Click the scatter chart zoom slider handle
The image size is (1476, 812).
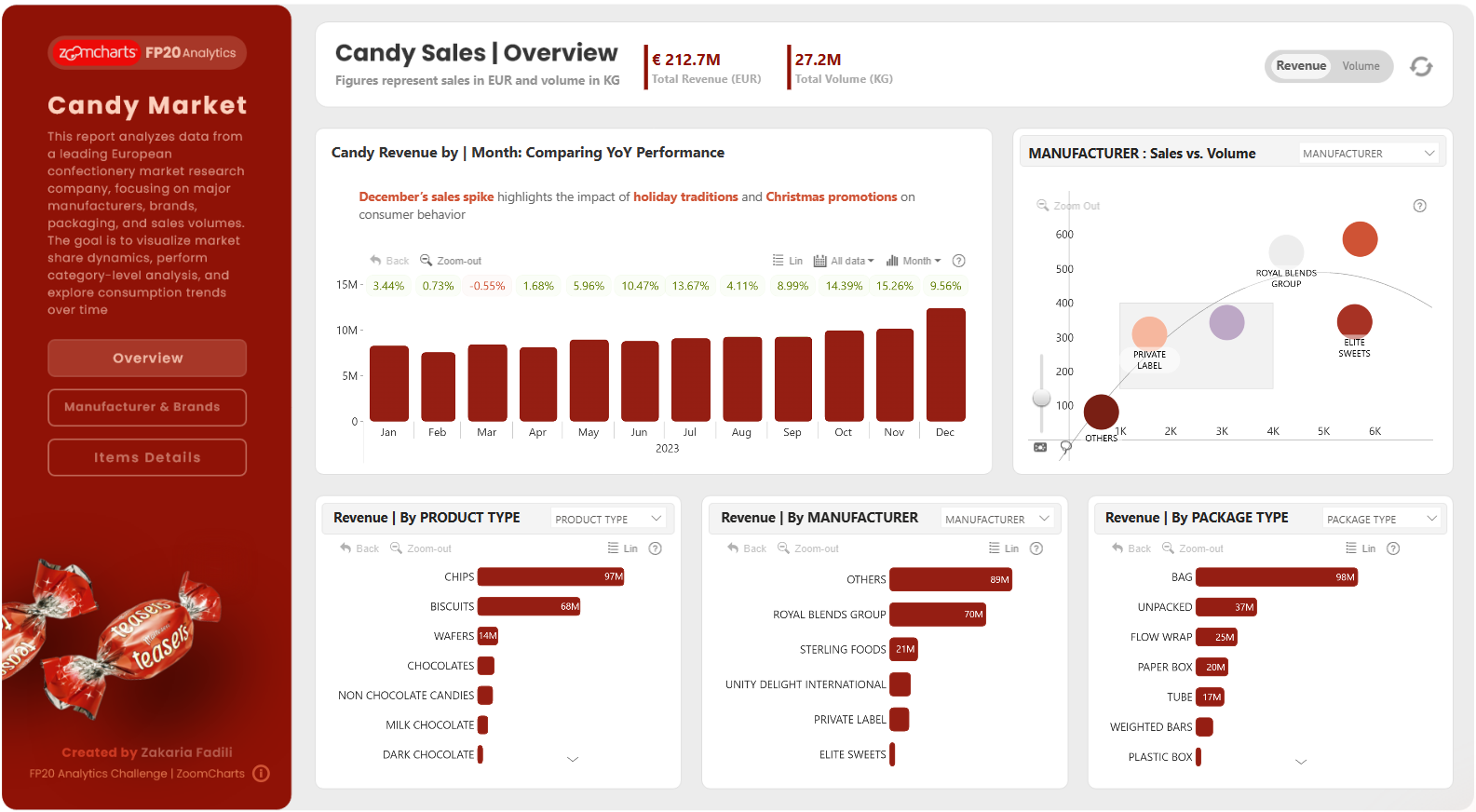1041,399
